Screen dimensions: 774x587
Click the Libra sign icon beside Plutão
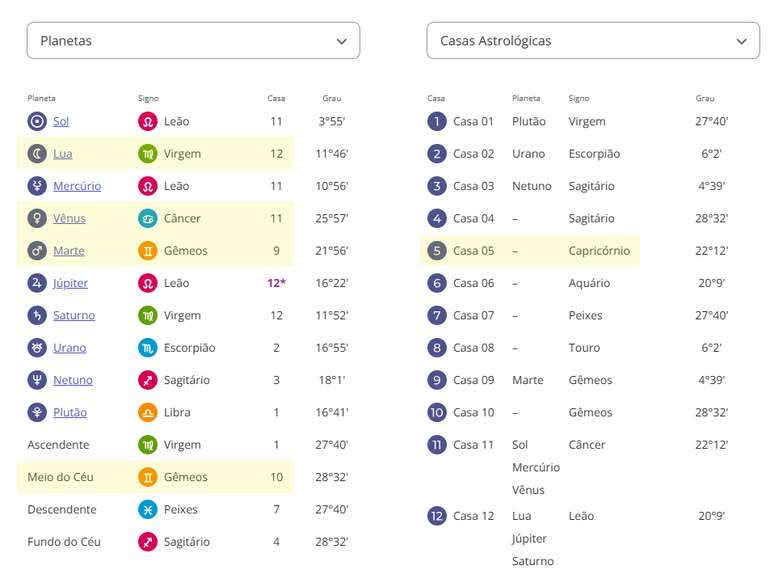(148, 412)
